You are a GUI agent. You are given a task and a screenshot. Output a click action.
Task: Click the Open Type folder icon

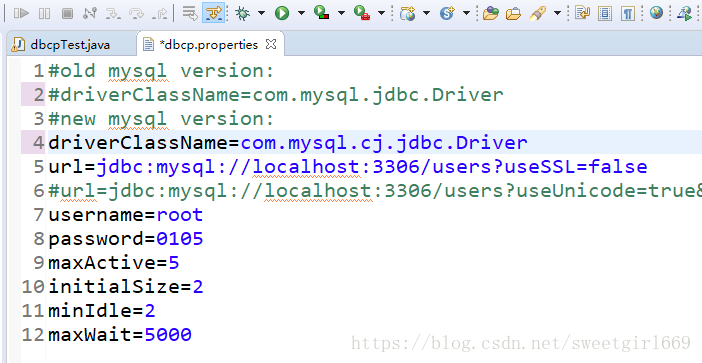[491, 13]
